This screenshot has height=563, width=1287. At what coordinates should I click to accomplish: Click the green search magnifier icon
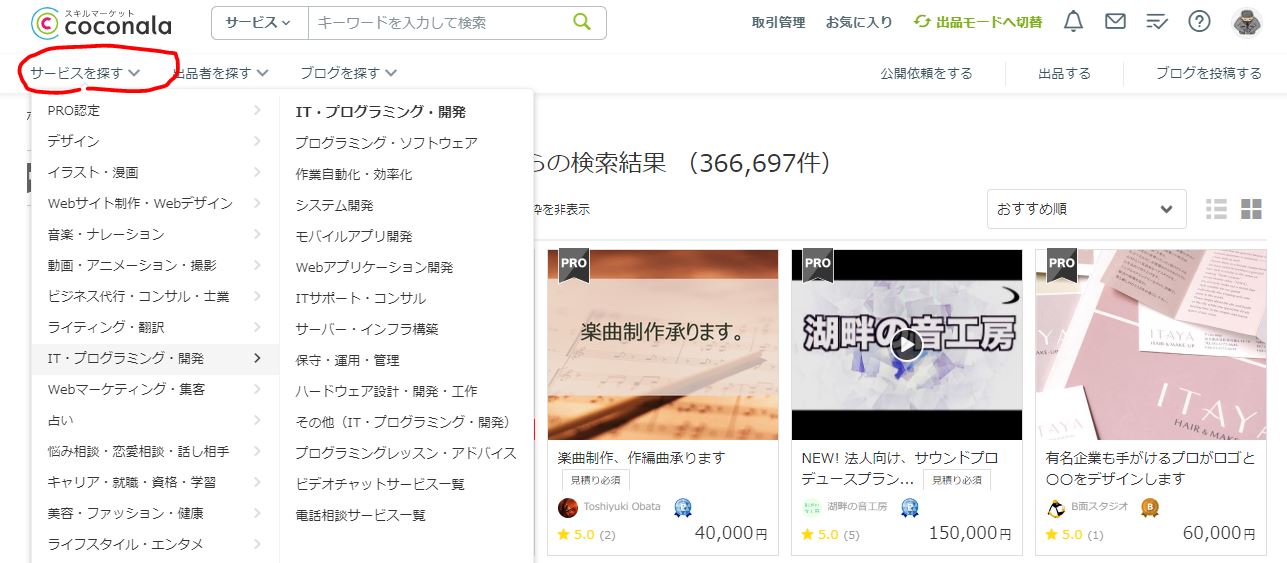click(x=582, y=22)
